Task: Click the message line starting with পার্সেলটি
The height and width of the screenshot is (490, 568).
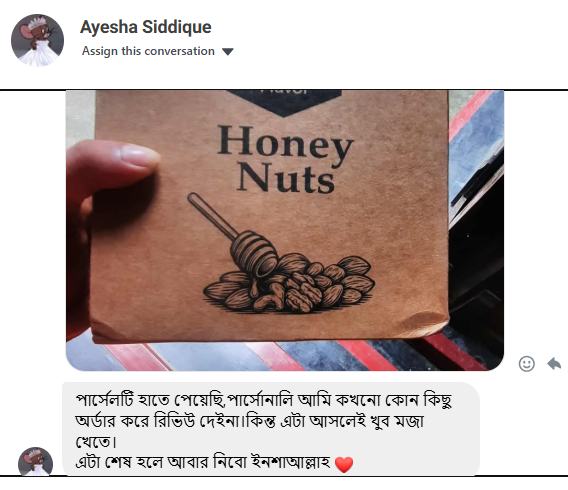Action: coord(264,401)
